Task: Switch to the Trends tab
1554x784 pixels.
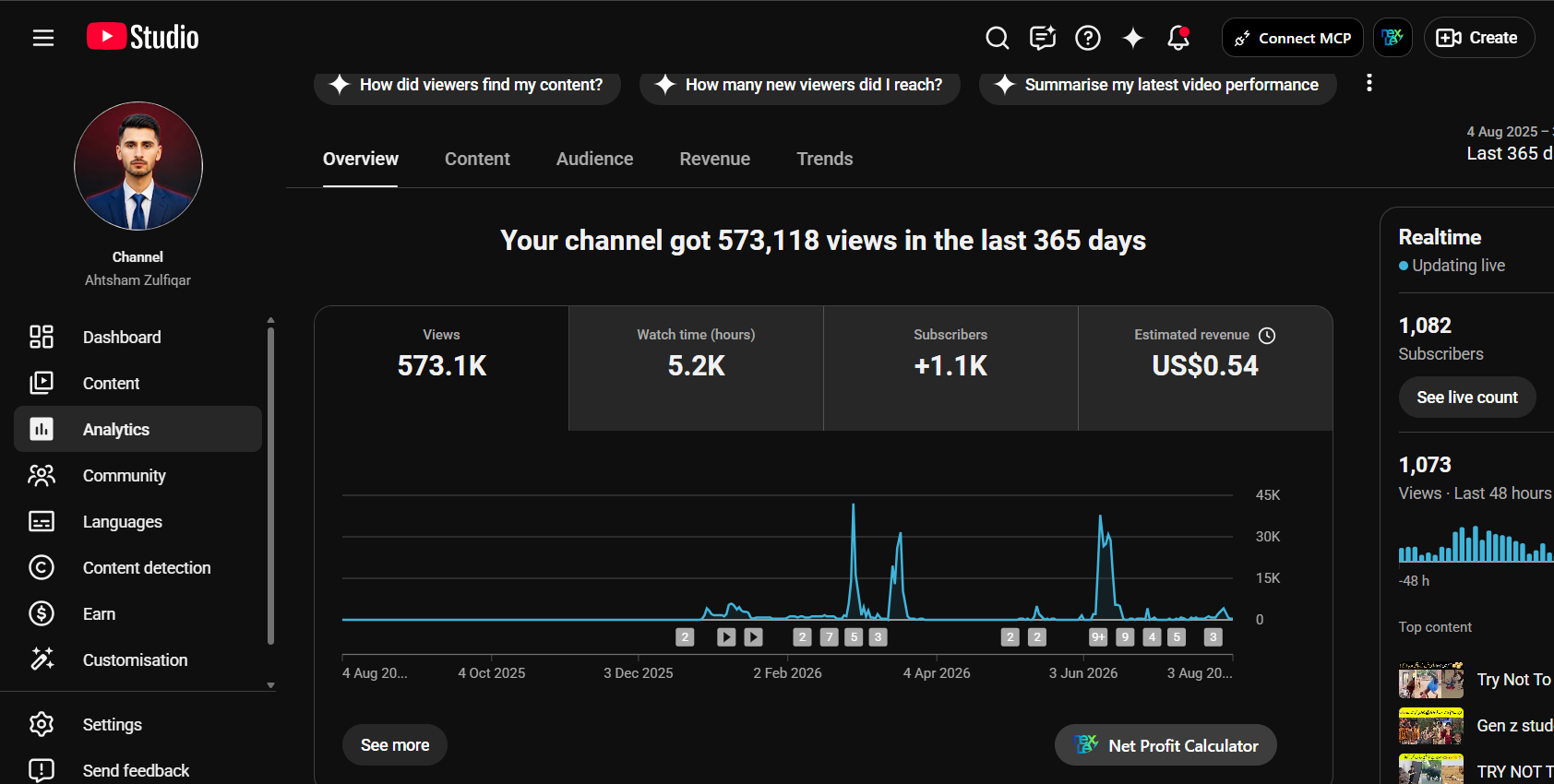Action: pos(825,159)
